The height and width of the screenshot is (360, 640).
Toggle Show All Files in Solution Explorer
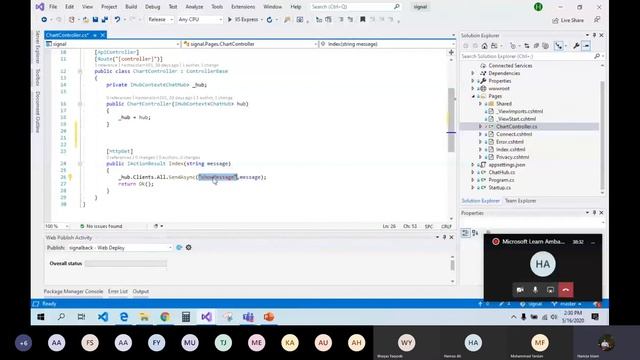coord(545,46)
